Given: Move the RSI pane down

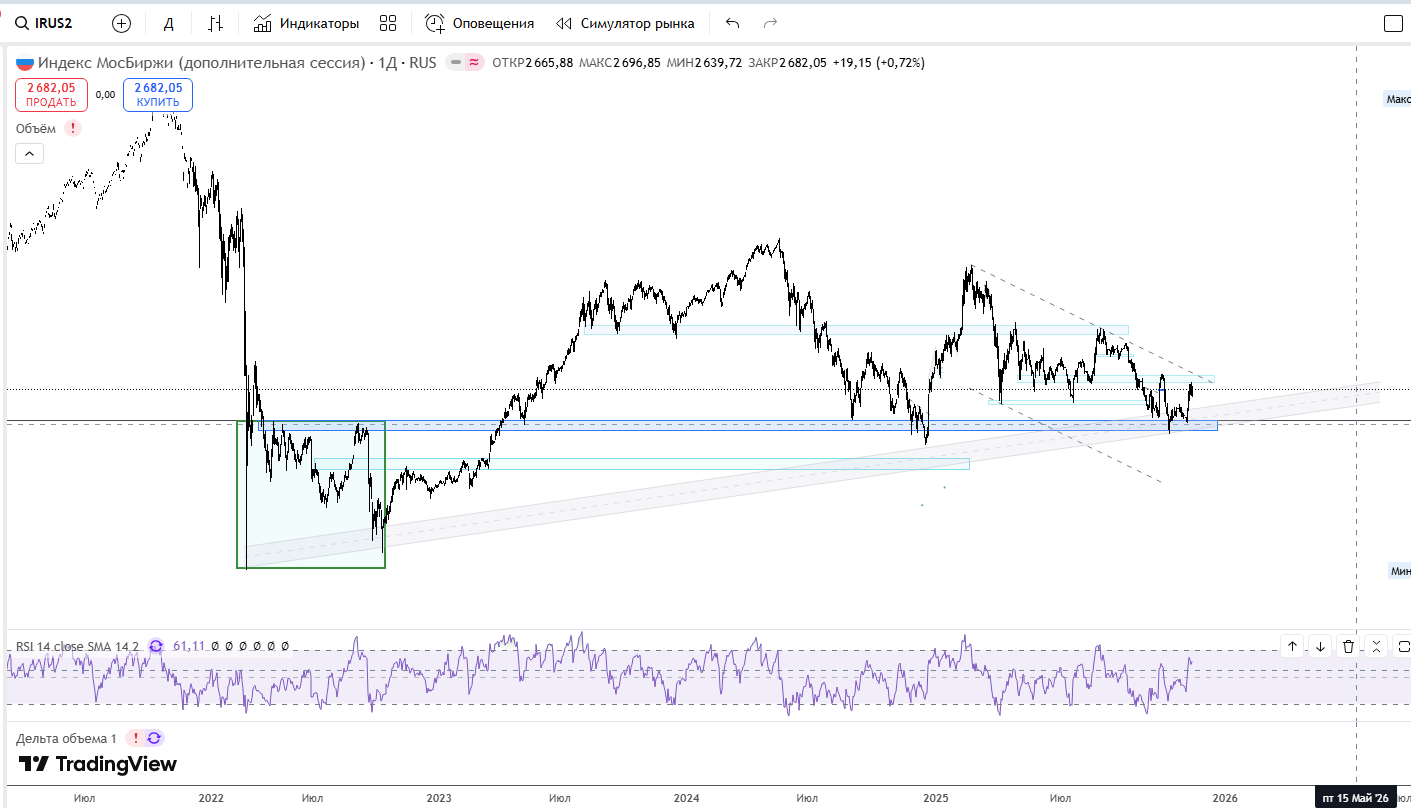Looking at the screenshot, I should click(x=1320, y=646).
